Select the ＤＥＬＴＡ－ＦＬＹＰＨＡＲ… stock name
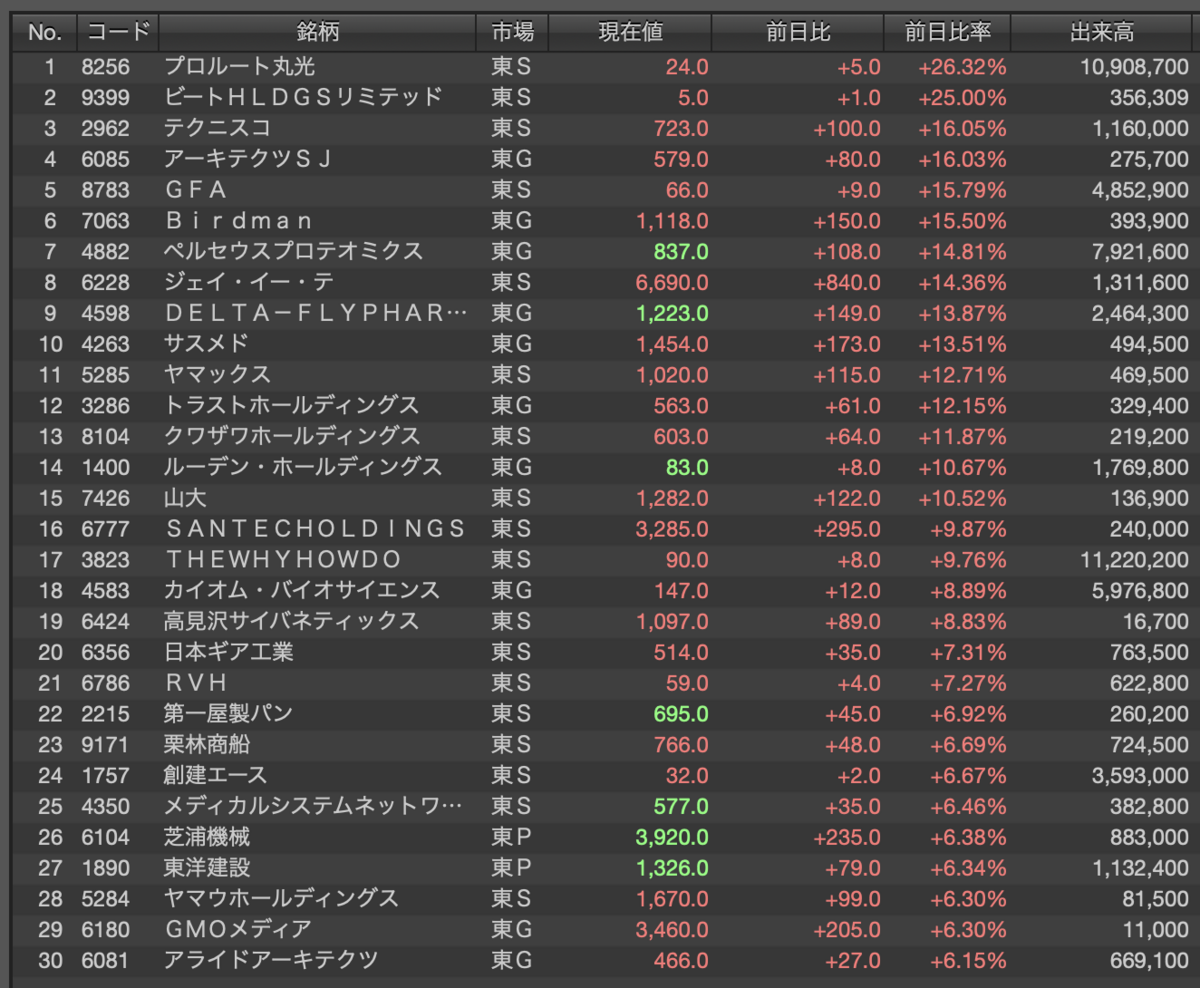The height and width of the screenshot is (988, 1200). tap(316, 314)
